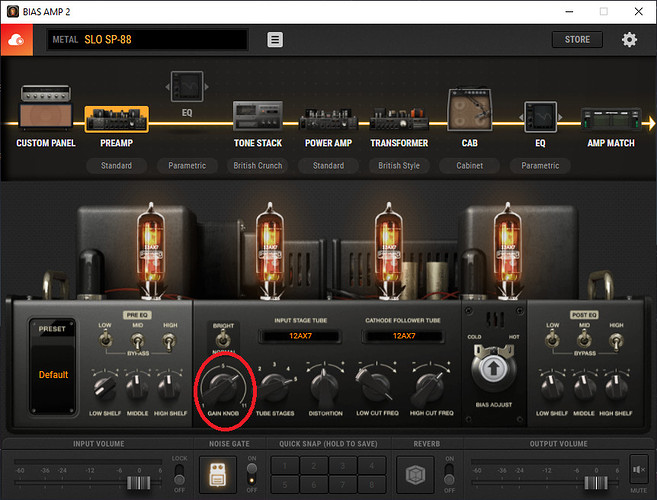Open the EQ module after Cab

541,117
